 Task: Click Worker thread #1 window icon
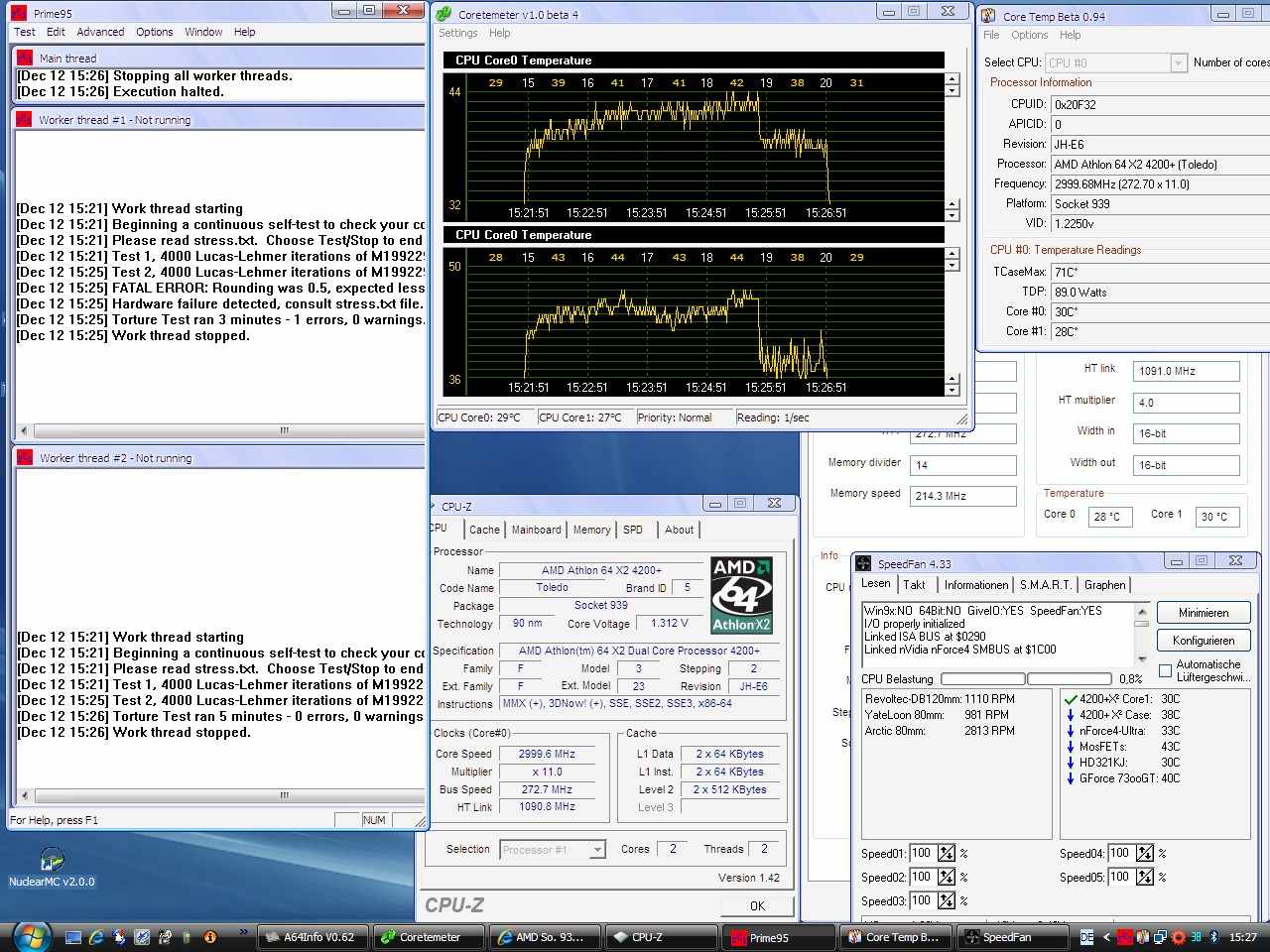pos(24,119)
